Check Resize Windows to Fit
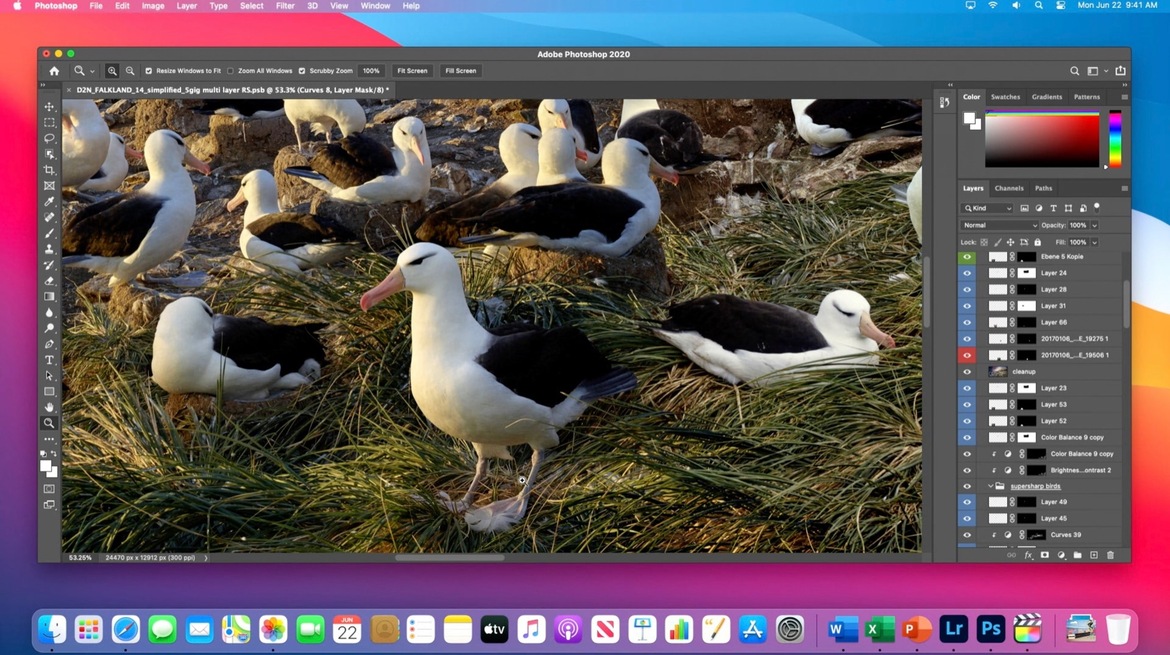1170x655 pixels. click(x=147, y=70)
